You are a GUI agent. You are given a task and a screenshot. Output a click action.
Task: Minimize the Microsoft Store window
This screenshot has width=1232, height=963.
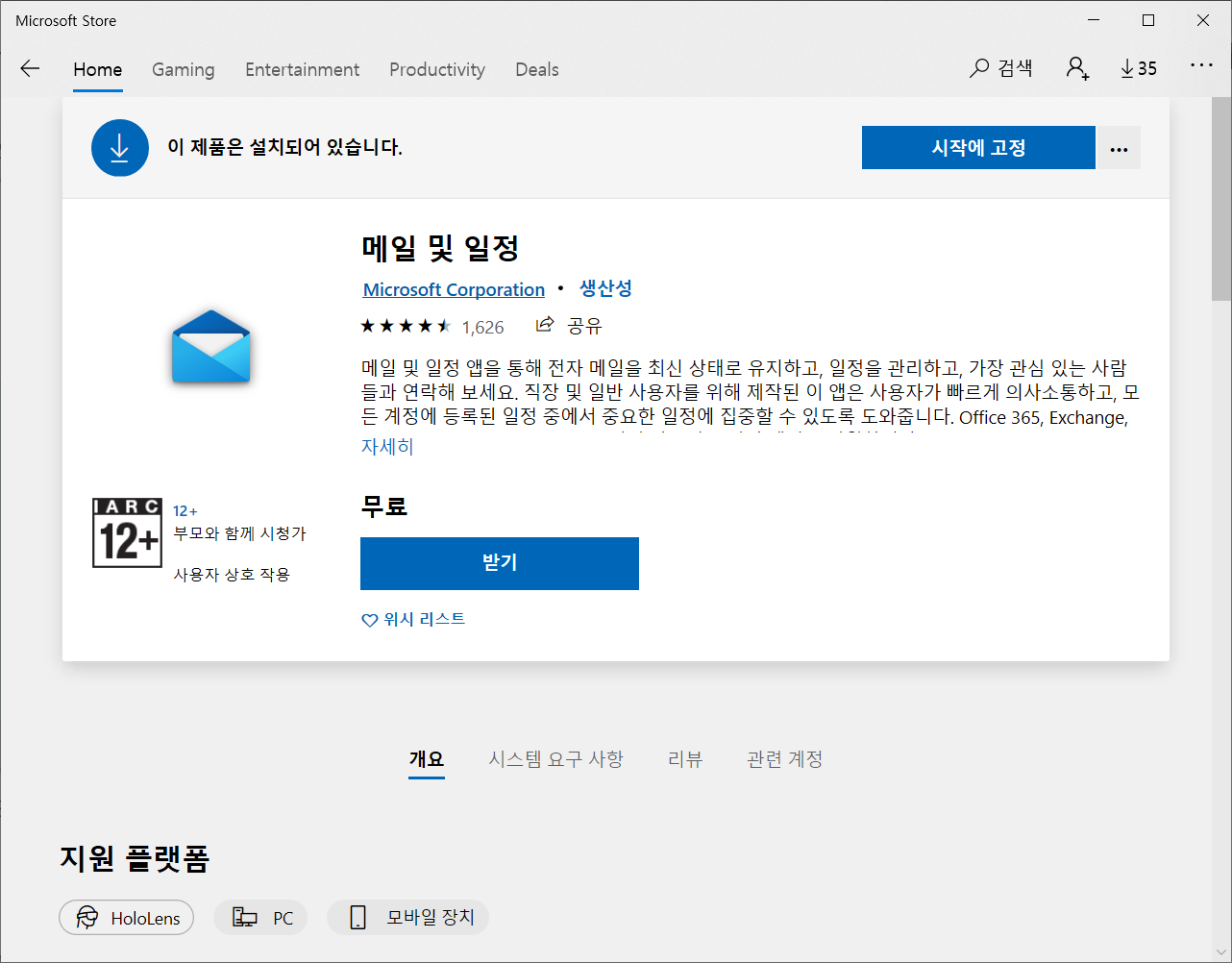1094,20
